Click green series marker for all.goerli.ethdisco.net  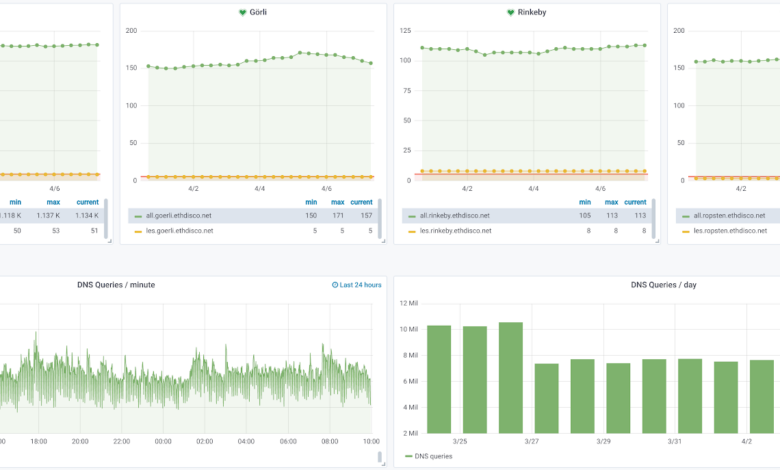pos(138,215)
